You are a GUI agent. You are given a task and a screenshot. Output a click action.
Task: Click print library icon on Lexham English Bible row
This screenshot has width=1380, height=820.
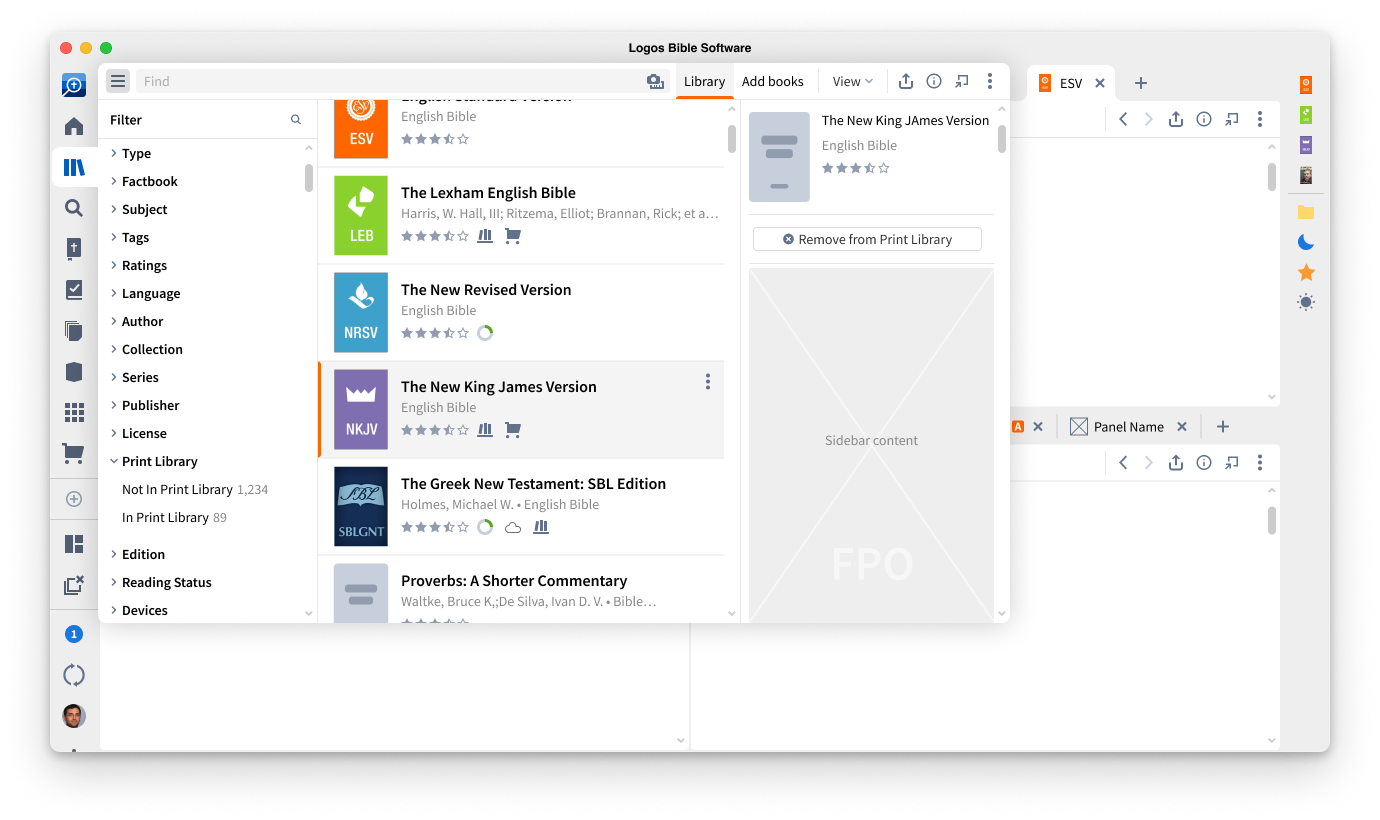485,236
